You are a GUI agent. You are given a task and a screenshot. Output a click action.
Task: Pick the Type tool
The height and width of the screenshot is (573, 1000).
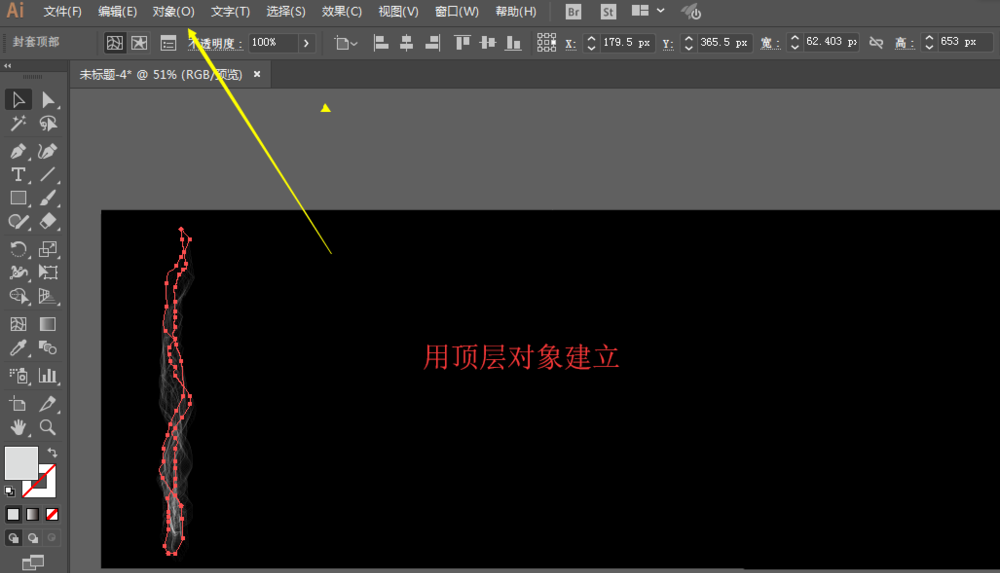pyautogui.click(x=18, y=174)
